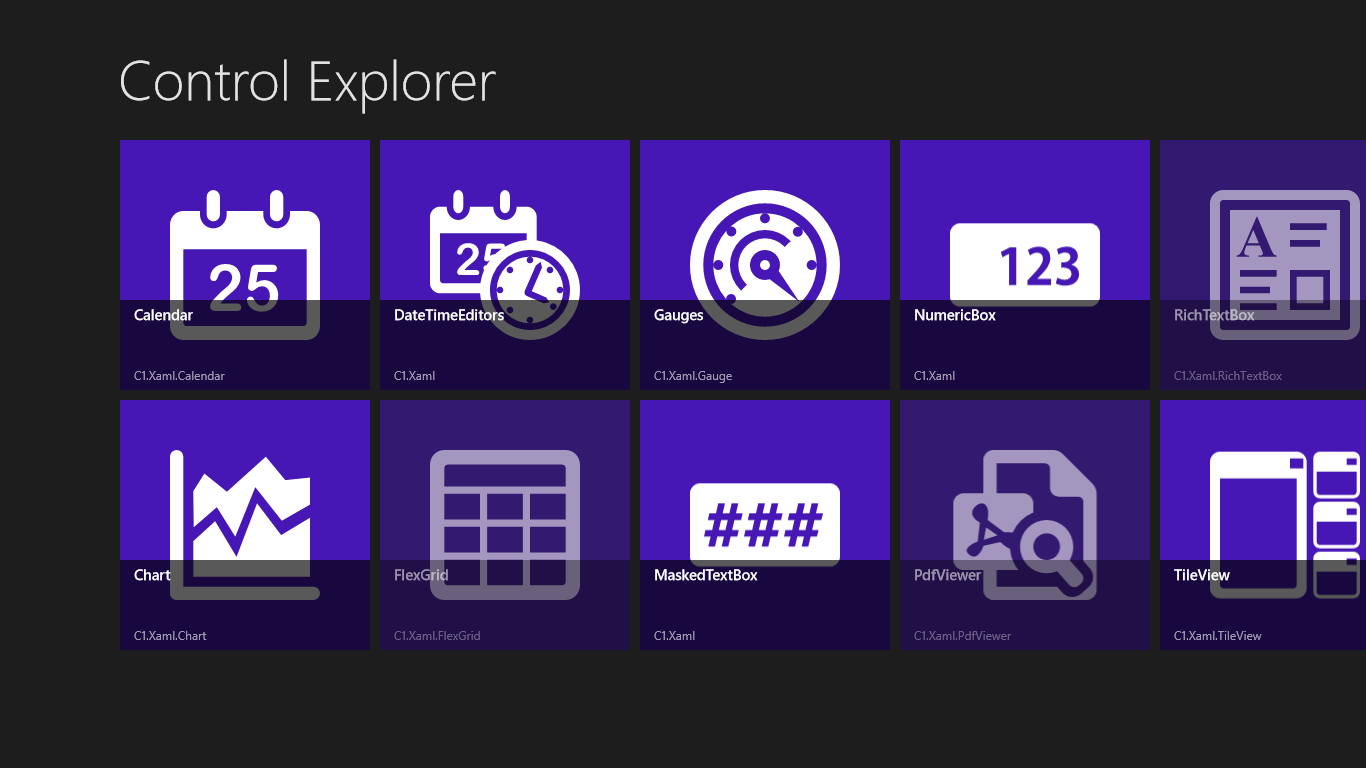Click the C1.Xaml.PdfViewer subtitle
1366x768 pixels.
point(962,636)
